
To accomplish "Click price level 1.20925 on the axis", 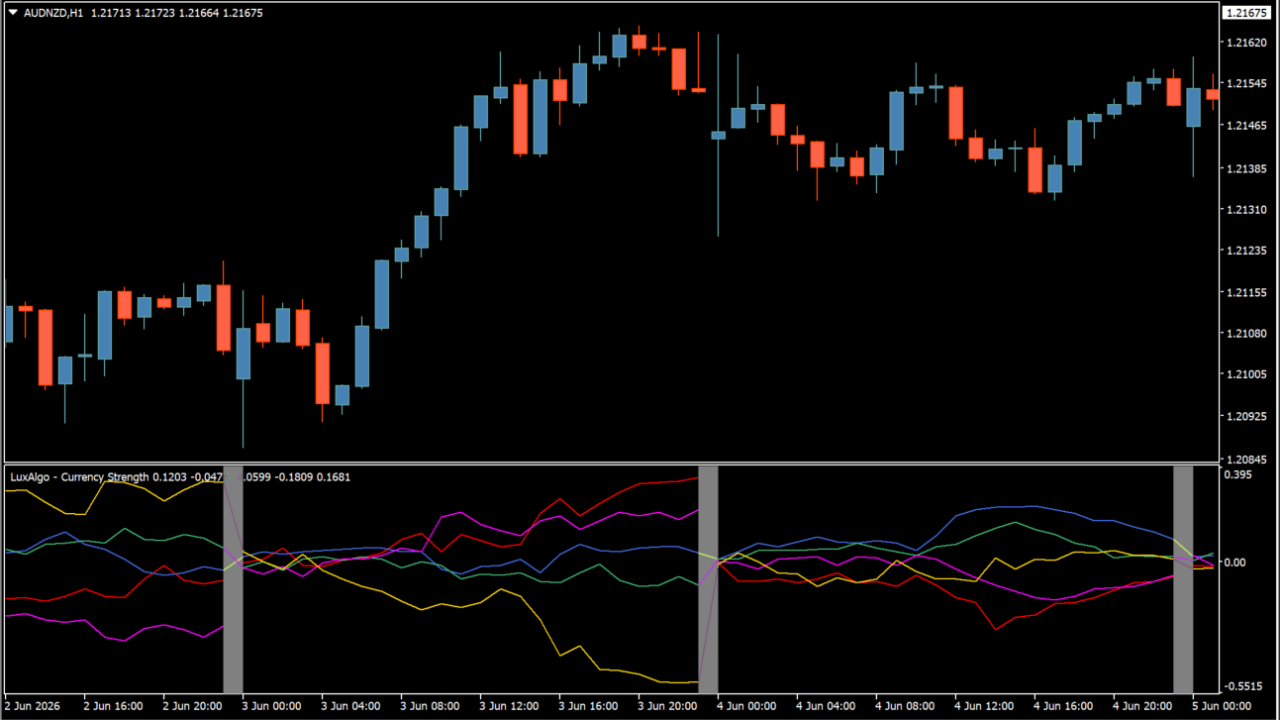I will [x=1248, y=417].
